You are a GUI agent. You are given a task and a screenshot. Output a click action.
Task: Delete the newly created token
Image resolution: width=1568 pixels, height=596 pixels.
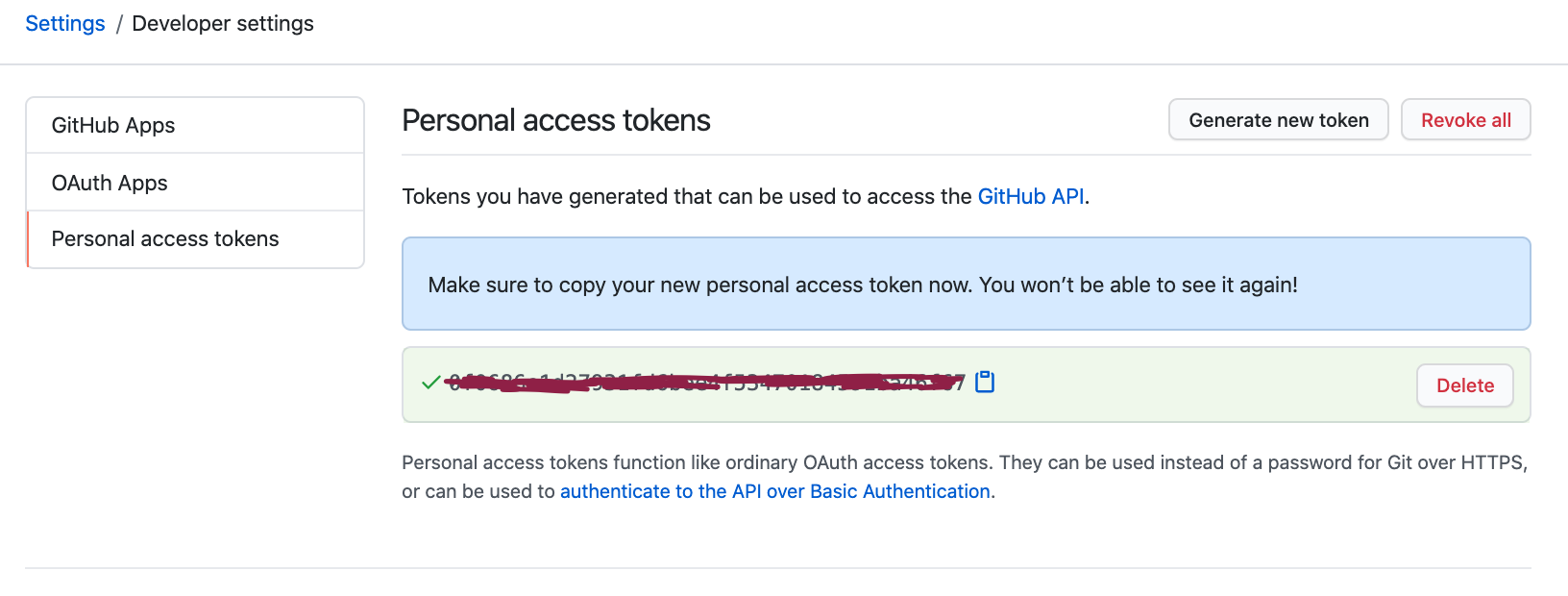coord(1464,385)
